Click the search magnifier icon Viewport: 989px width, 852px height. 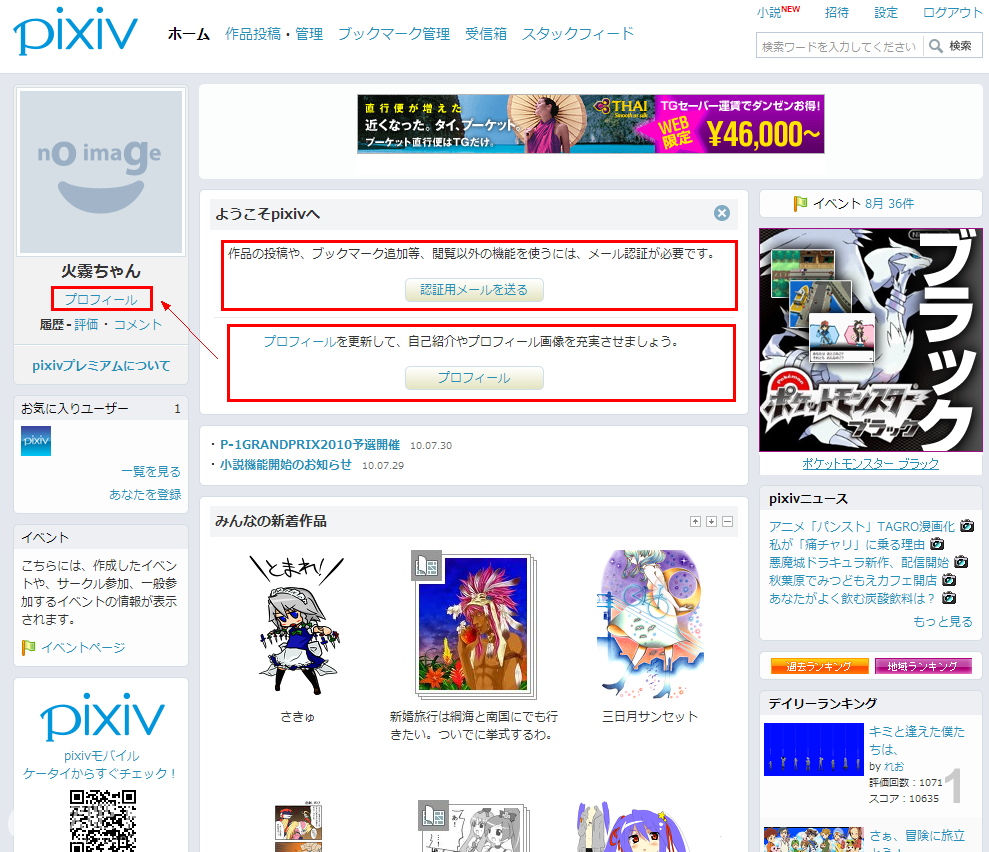[x=935, y=46]
